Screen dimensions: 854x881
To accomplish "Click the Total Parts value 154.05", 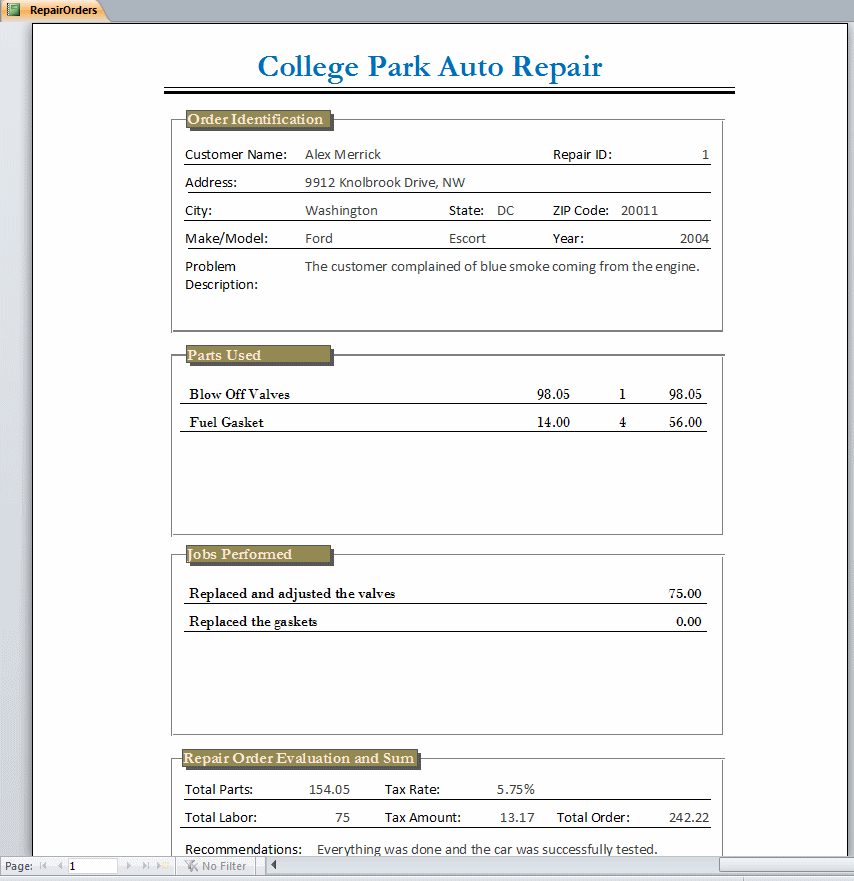I will tap(329, 790).
